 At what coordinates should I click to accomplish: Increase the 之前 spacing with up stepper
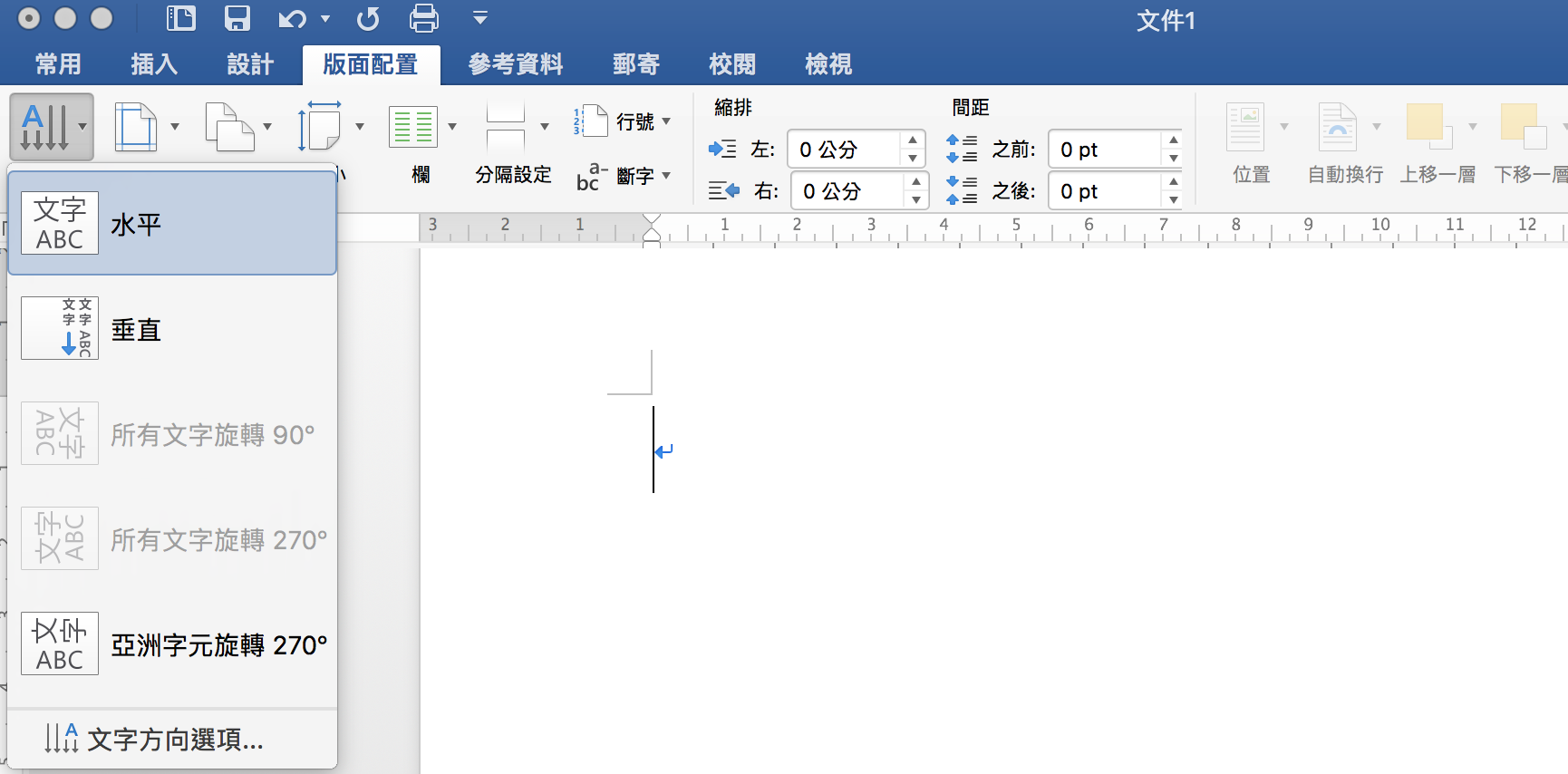coord(1174,140)
